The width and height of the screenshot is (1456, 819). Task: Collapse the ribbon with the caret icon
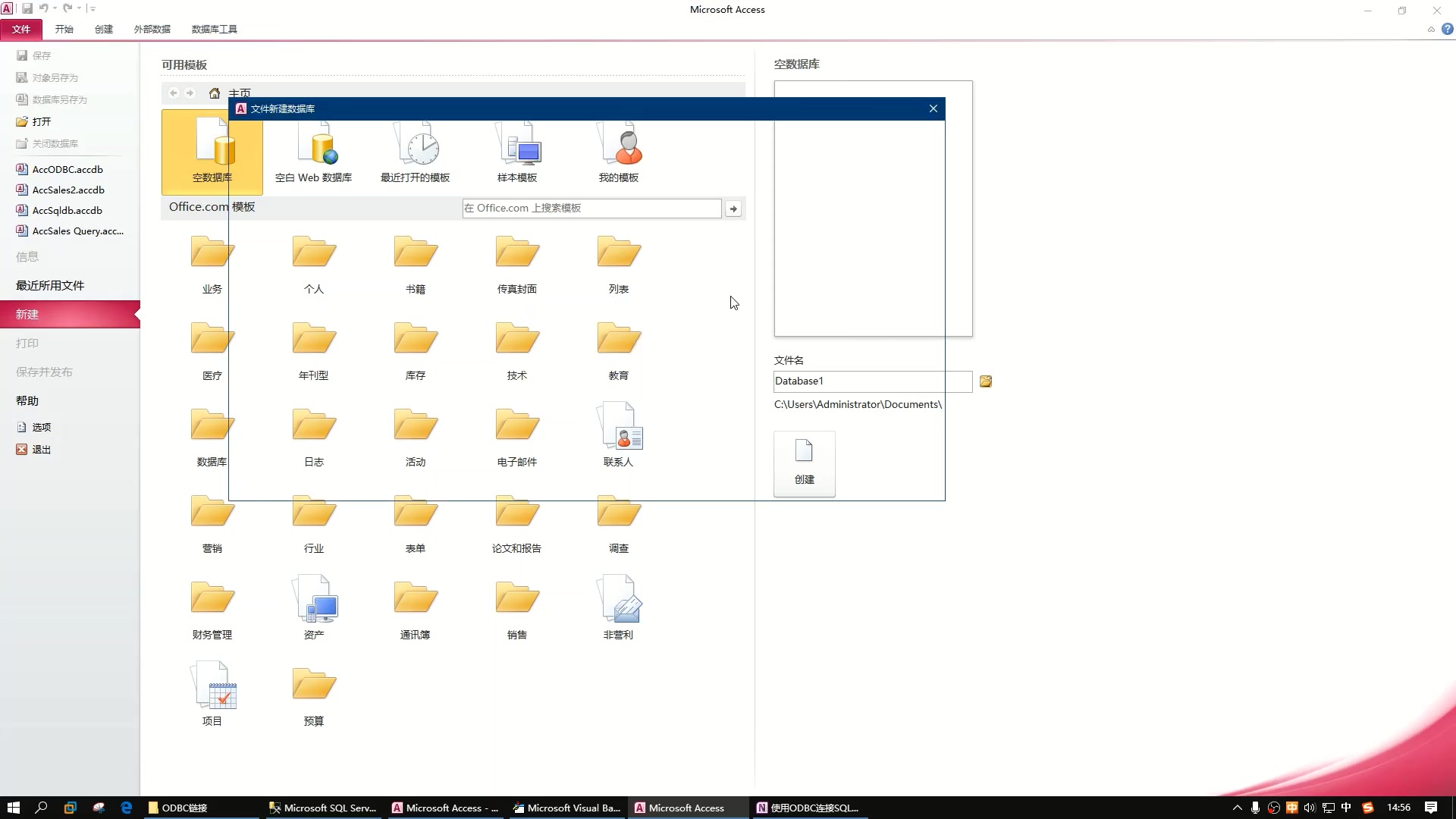click(x=1431, y=30)
